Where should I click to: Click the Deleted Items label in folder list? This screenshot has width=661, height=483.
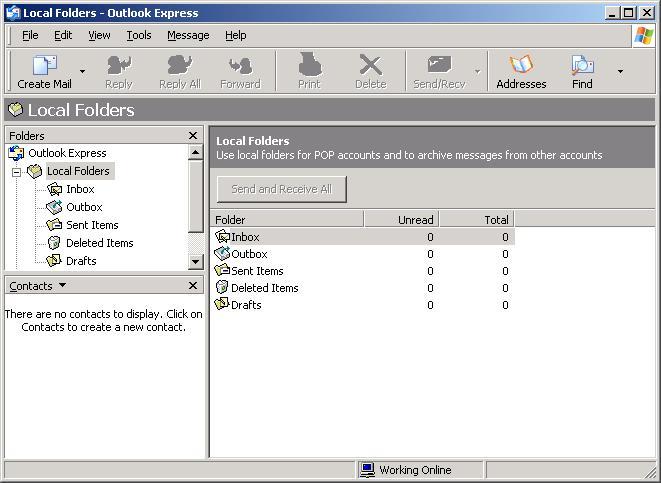point(265,288)
